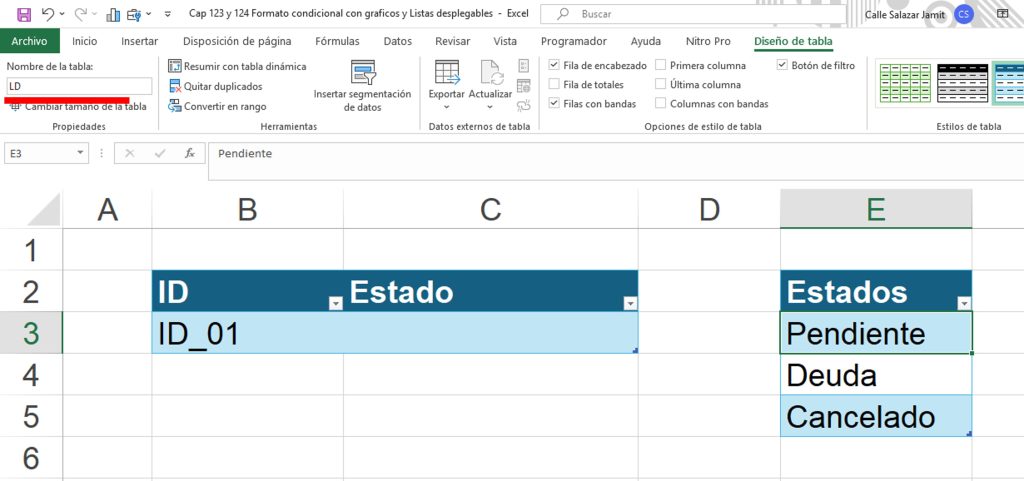
Task: Click the Nombre de la tabla field
Action: [80, 86]
